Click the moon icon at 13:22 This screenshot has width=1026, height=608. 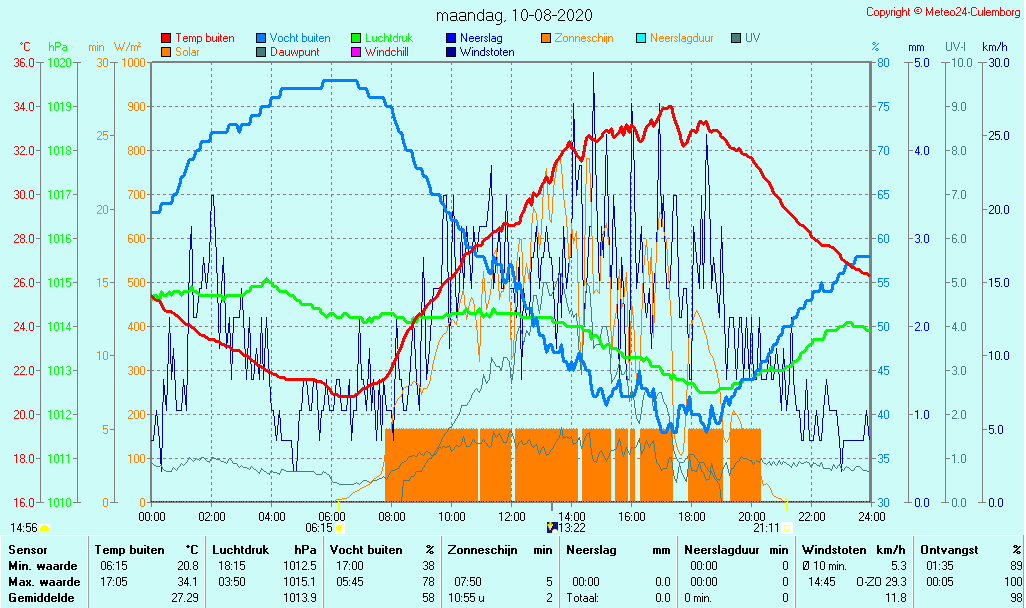click(551, 527)
